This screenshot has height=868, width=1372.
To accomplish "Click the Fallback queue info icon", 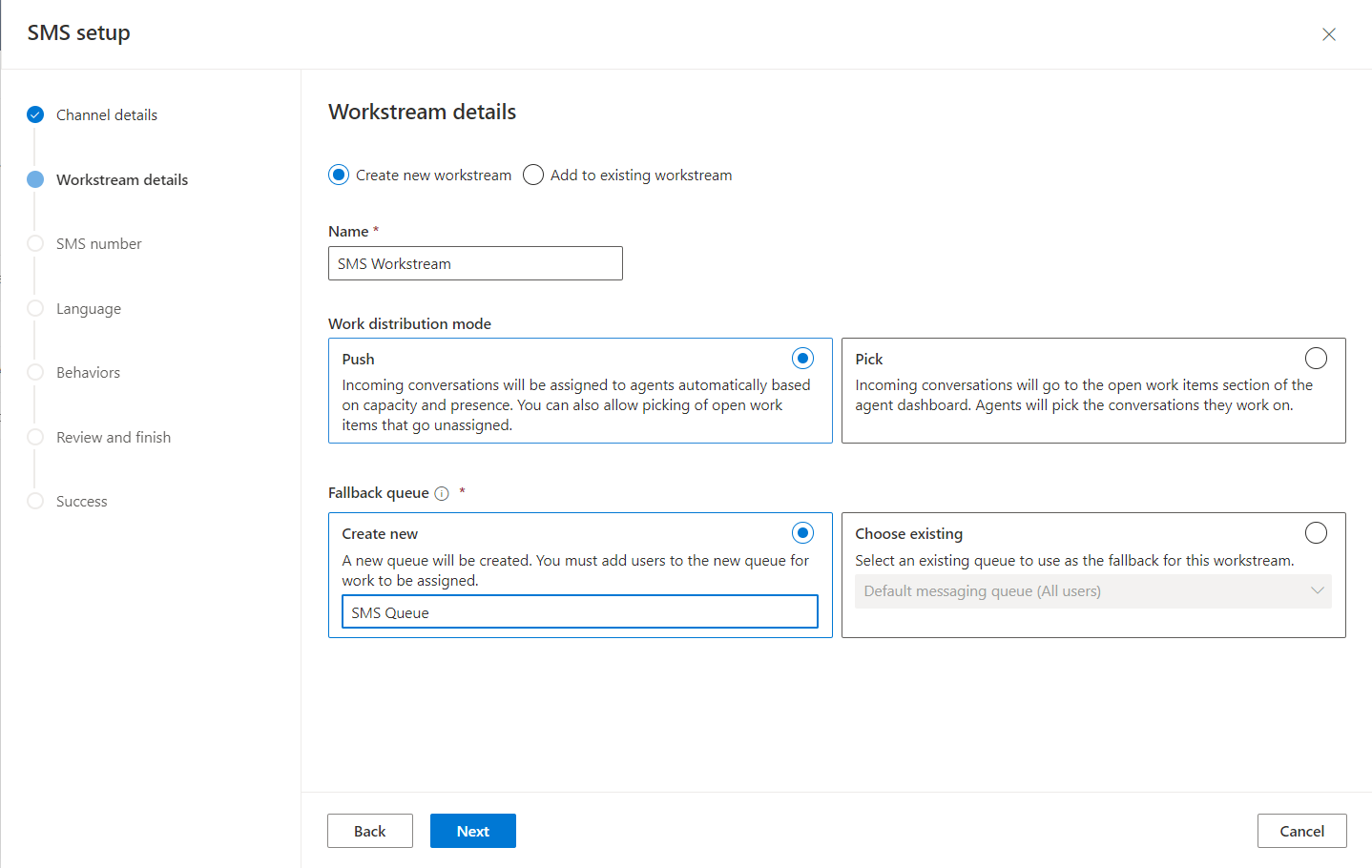I will [441, 492].
